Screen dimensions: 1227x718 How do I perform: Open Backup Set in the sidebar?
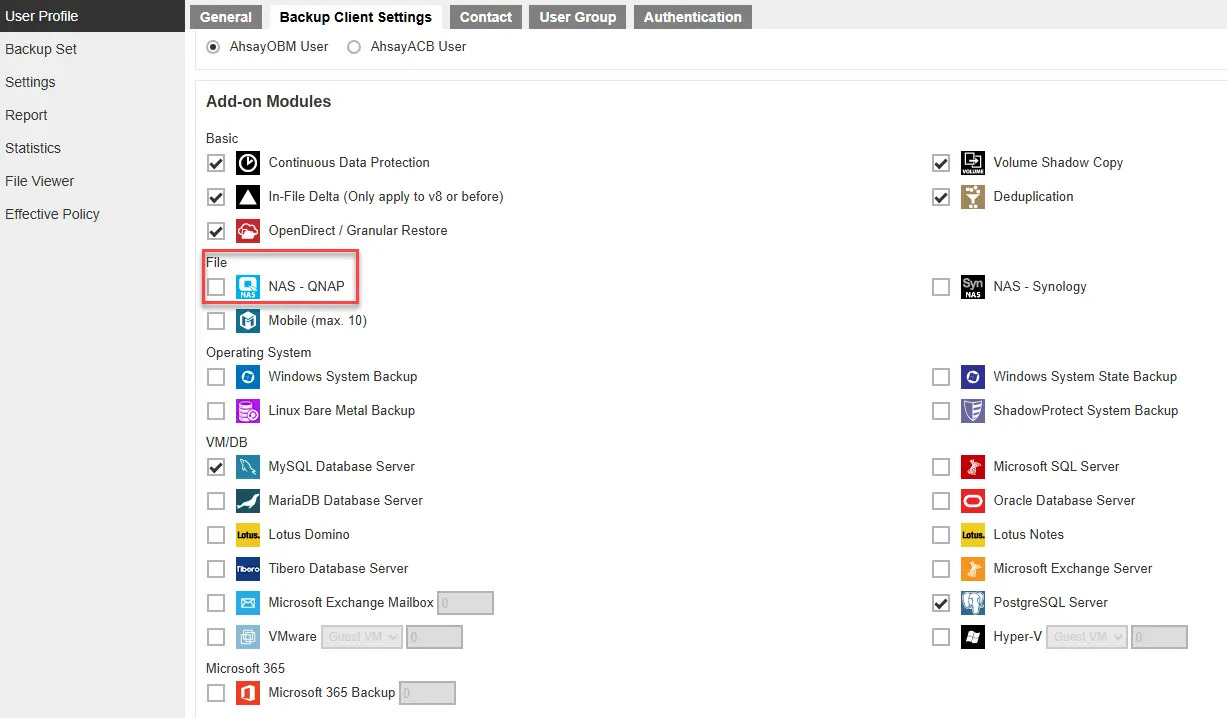pos(41,49)
